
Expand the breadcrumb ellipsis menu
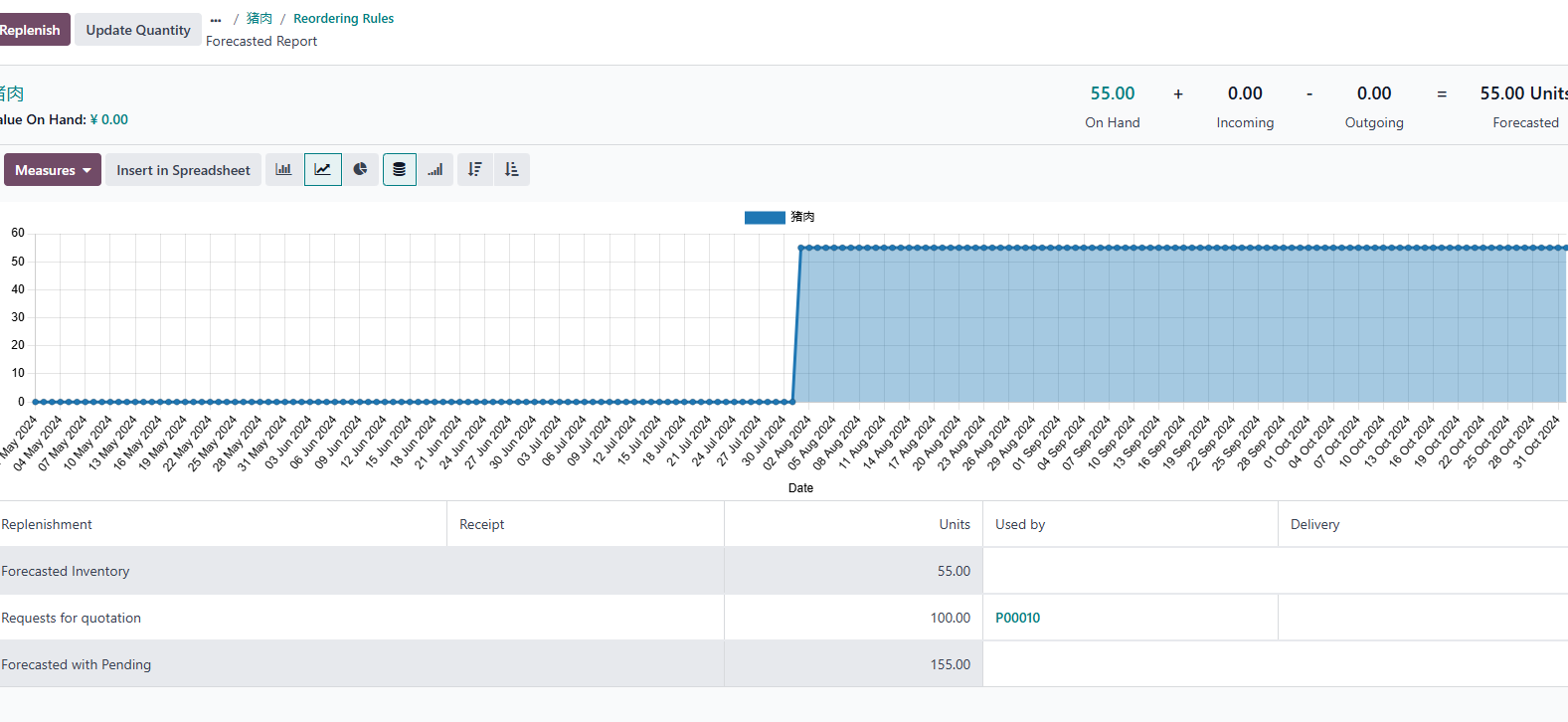point(216,19)
